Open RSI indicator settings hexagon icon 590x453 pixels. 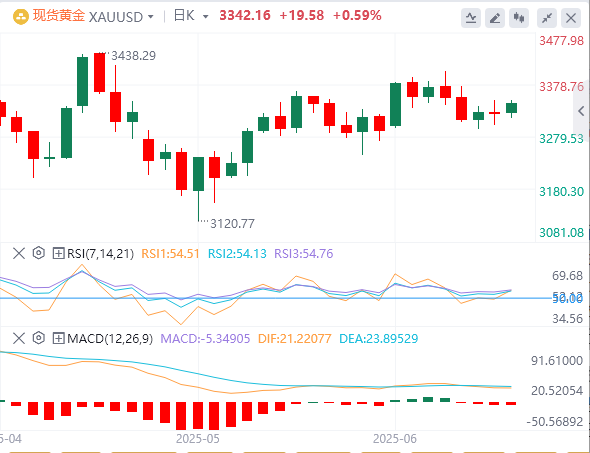[x=38, y=253]
